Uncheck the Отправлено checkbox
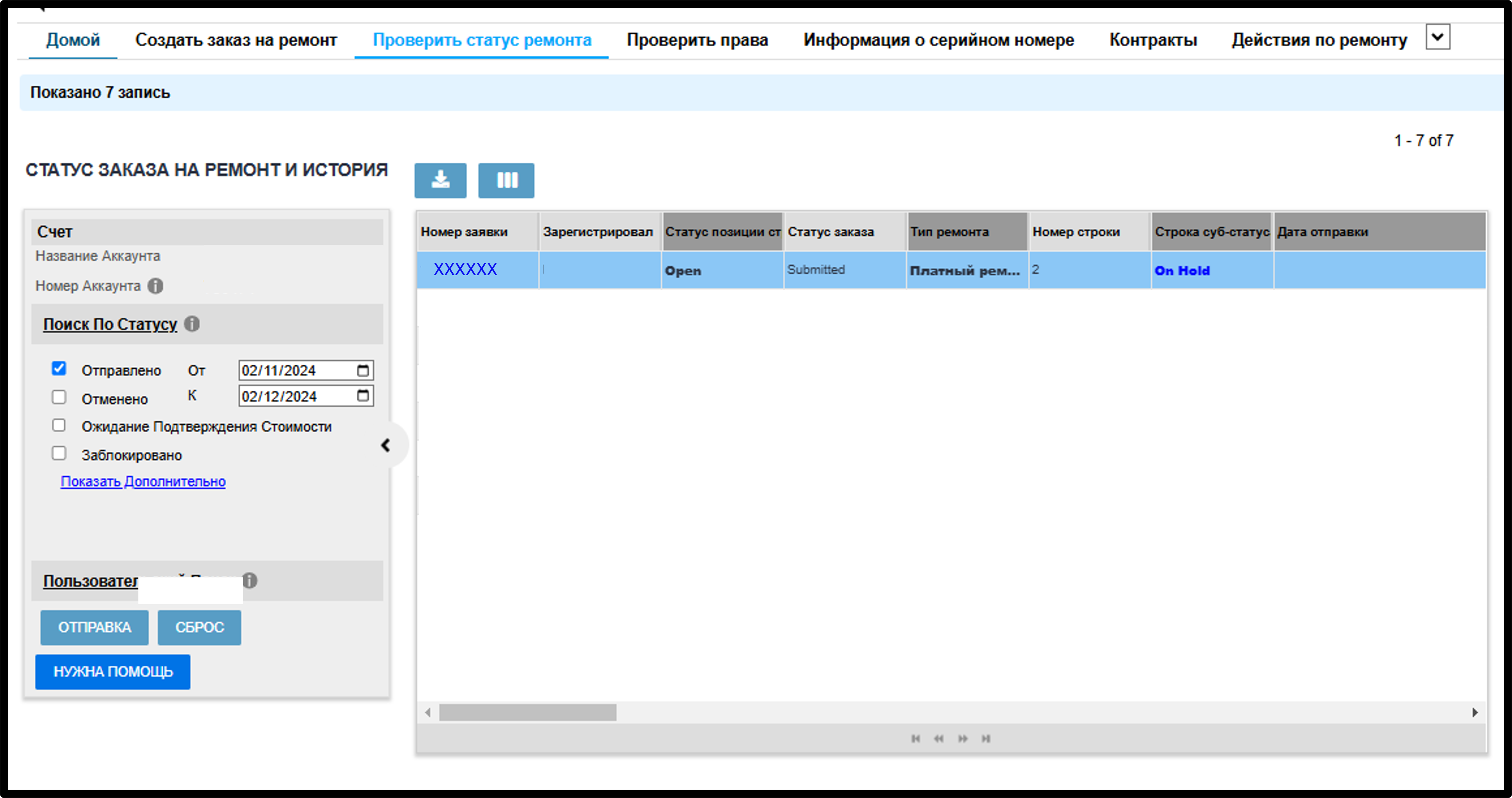 click(59, 368)
